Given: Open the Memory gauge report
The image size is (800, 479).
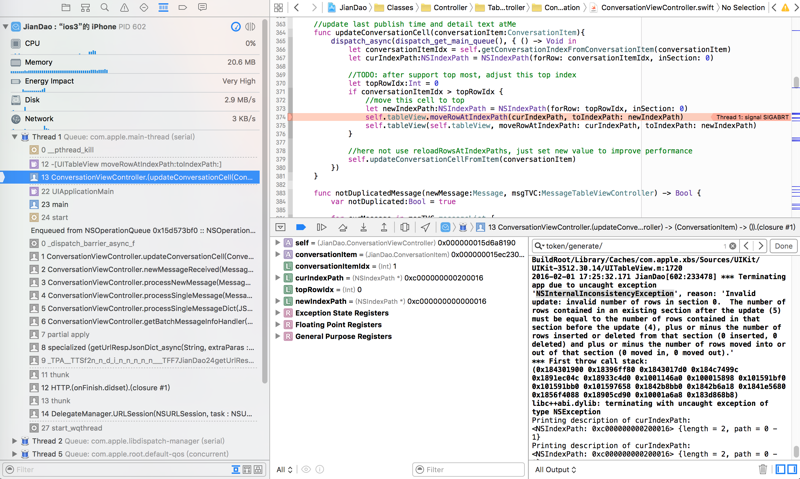Looking at the screenshot, I should point(40,62).
